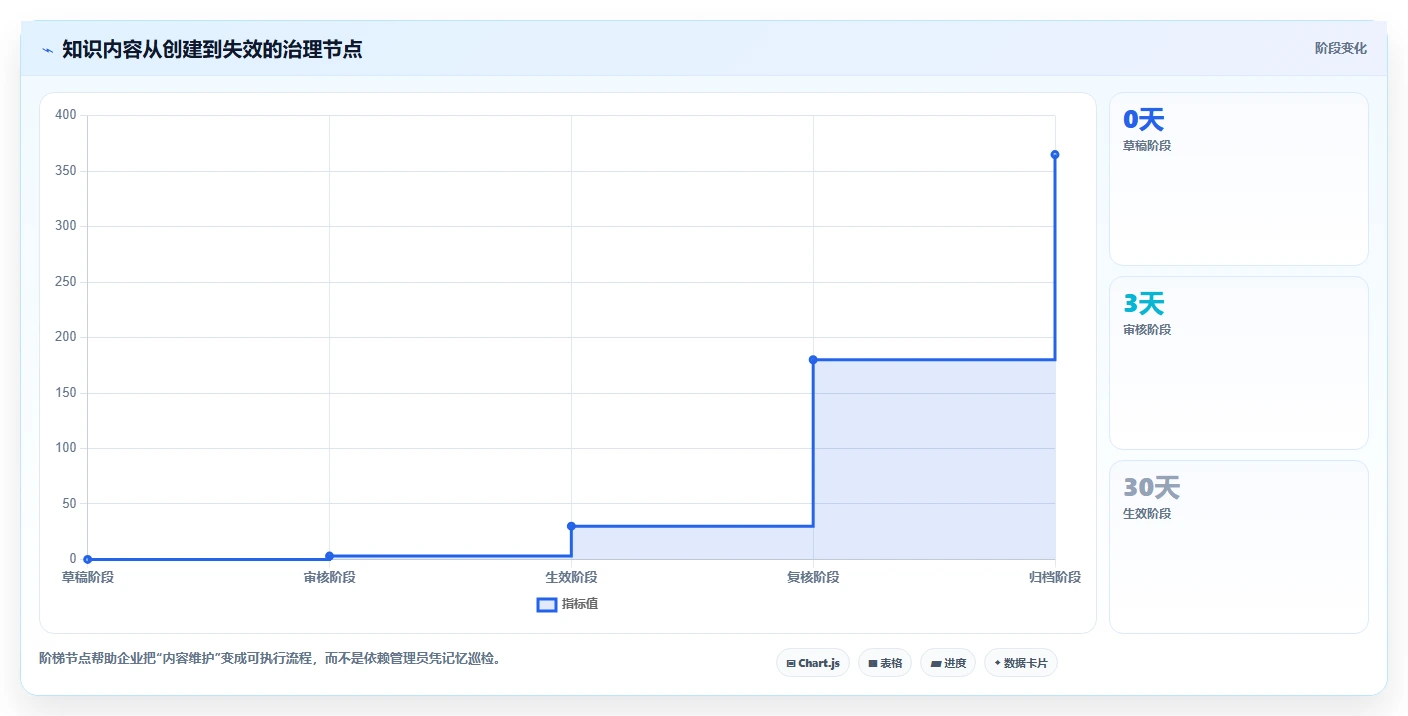Viewport: 1408px width, 716px height.
Task: Open the 0天 草稿阶段 card
Action: 1239,179
